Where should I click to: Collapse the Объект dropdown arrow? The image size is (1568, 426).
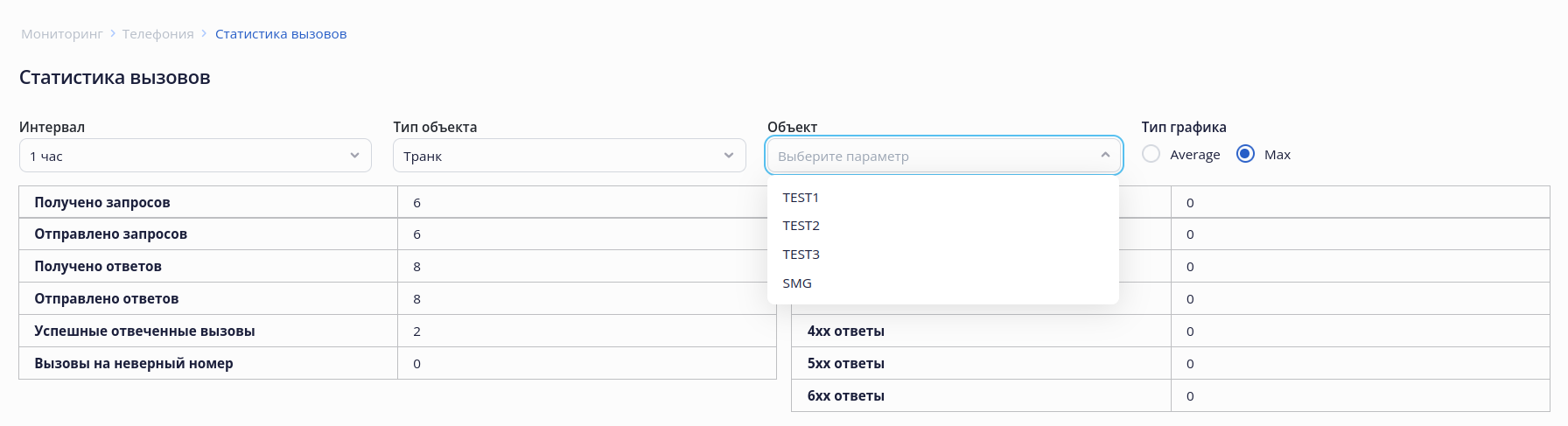pos(1105,155)
